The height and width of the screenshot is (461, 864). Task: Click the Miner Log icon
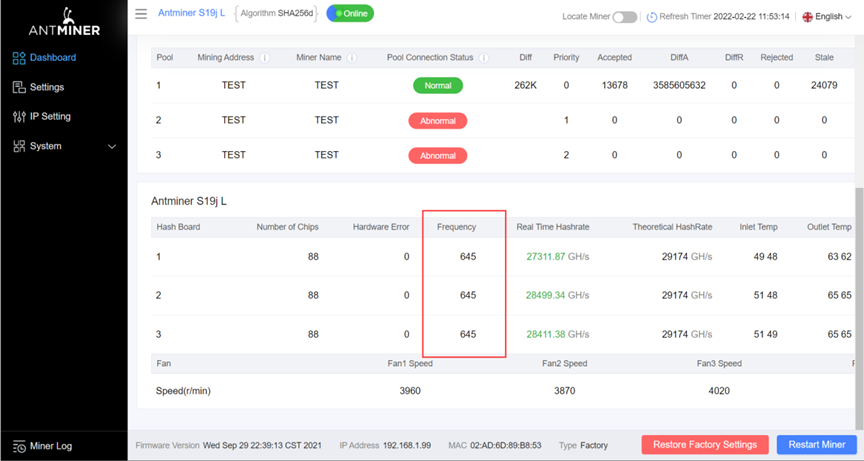click(18, 446)
